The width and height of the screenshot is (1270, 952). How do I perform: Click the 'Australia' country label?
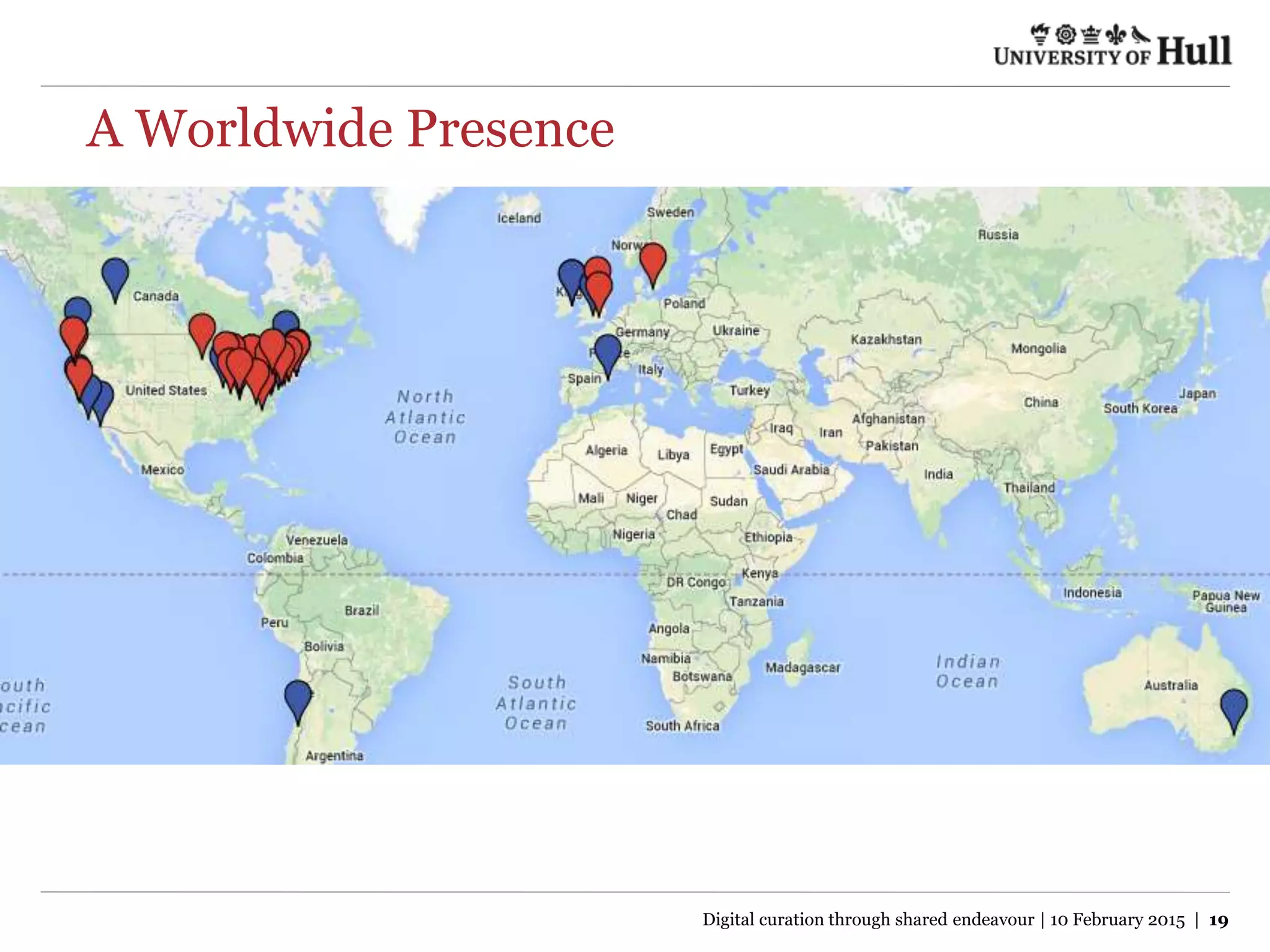(x=1171, y=685)
